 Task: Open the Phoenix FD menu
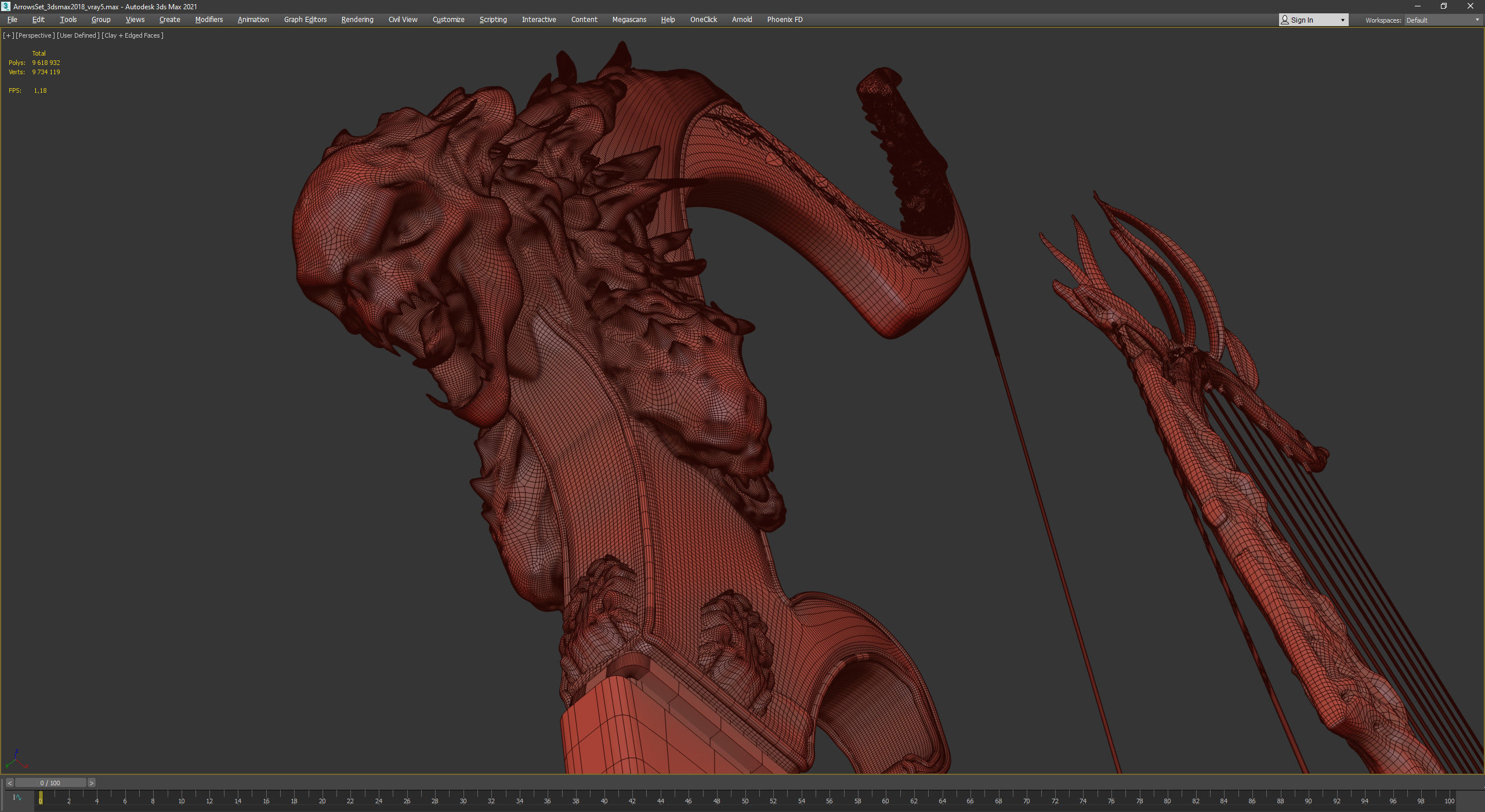click(784, 20)
